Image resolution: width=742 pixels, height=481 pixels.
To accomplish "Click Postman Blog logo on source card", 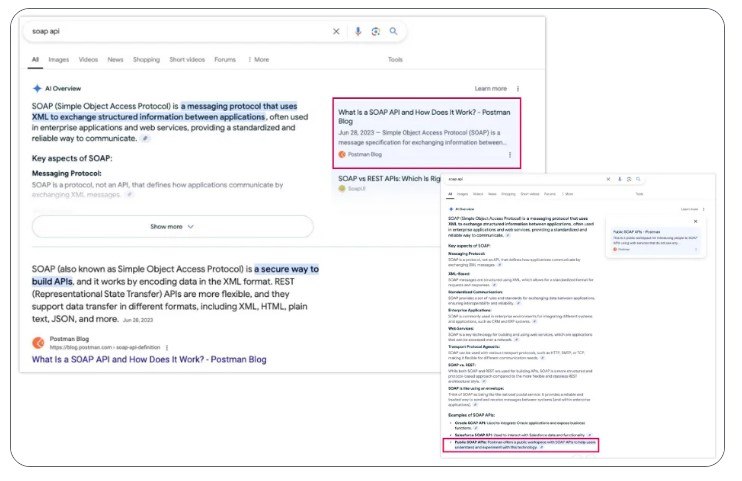I will pos(342,154).
